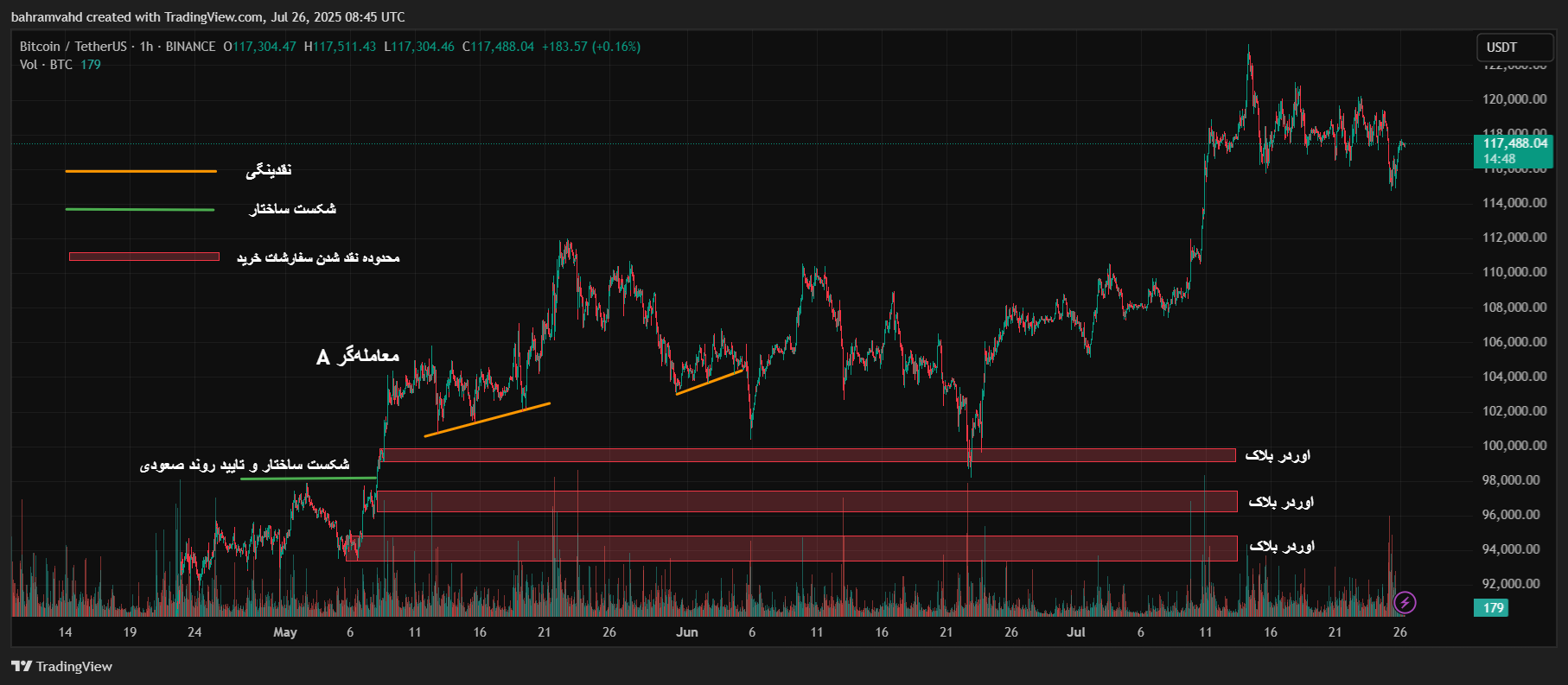The width and height of the screenshot is (1568, 685).
Task: Select the red rectangle legend sample
Action: pyautogui.click(x=143, y=257)
